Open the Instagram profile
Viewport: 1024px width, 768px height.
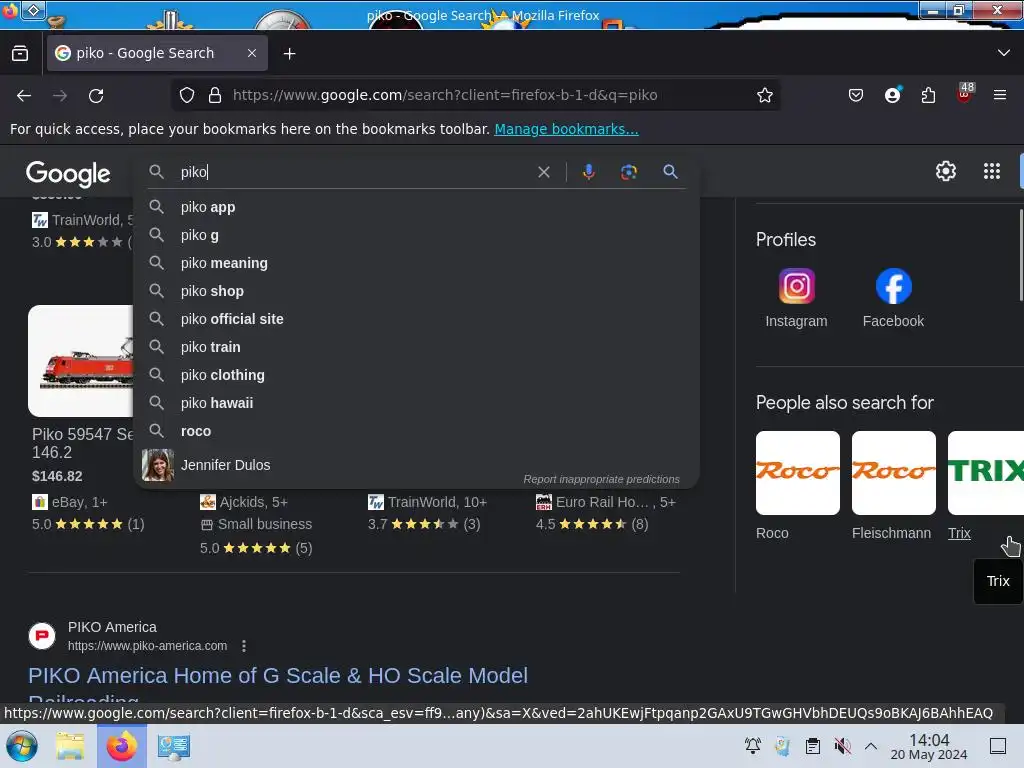click(x=796, y=298)
